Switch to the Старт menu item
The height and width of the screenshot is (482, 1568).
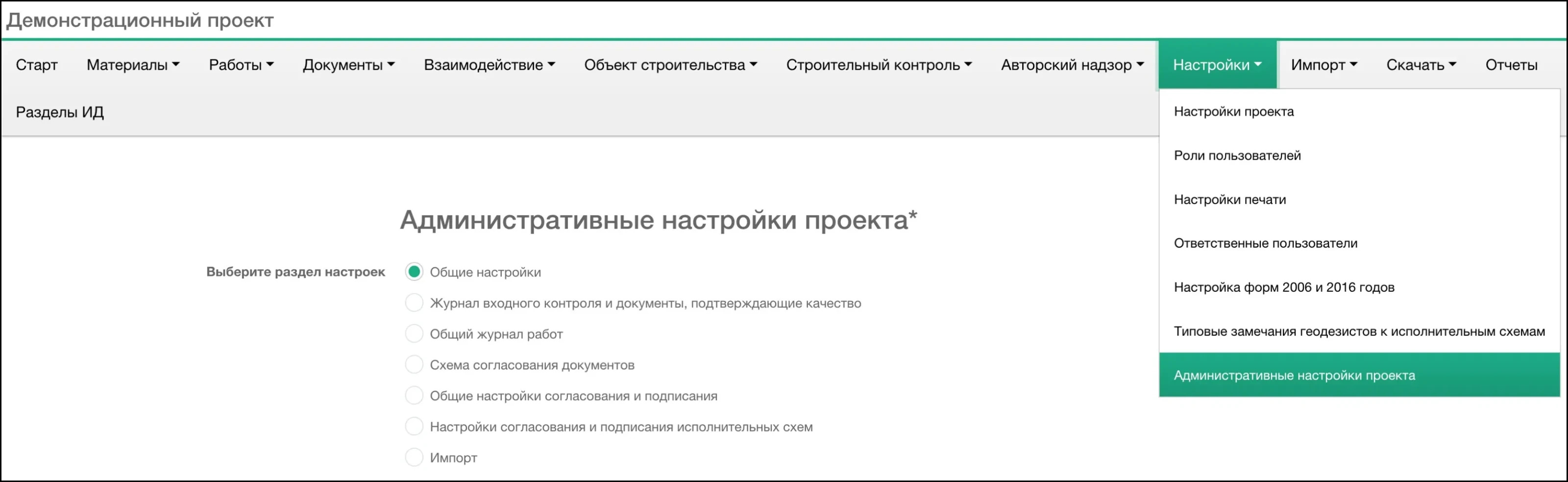36,64
